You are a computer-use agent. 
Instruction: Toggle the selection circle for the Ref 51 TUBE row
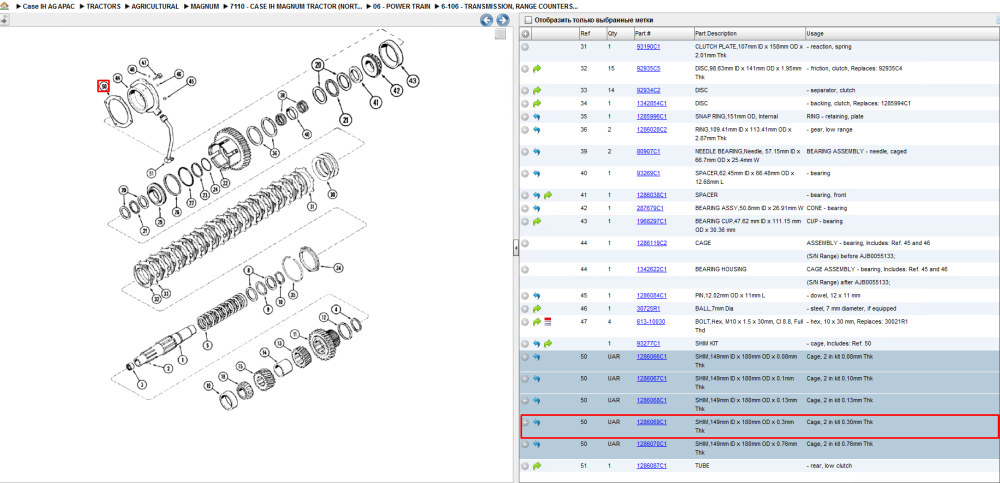click(x=525, y=466)
